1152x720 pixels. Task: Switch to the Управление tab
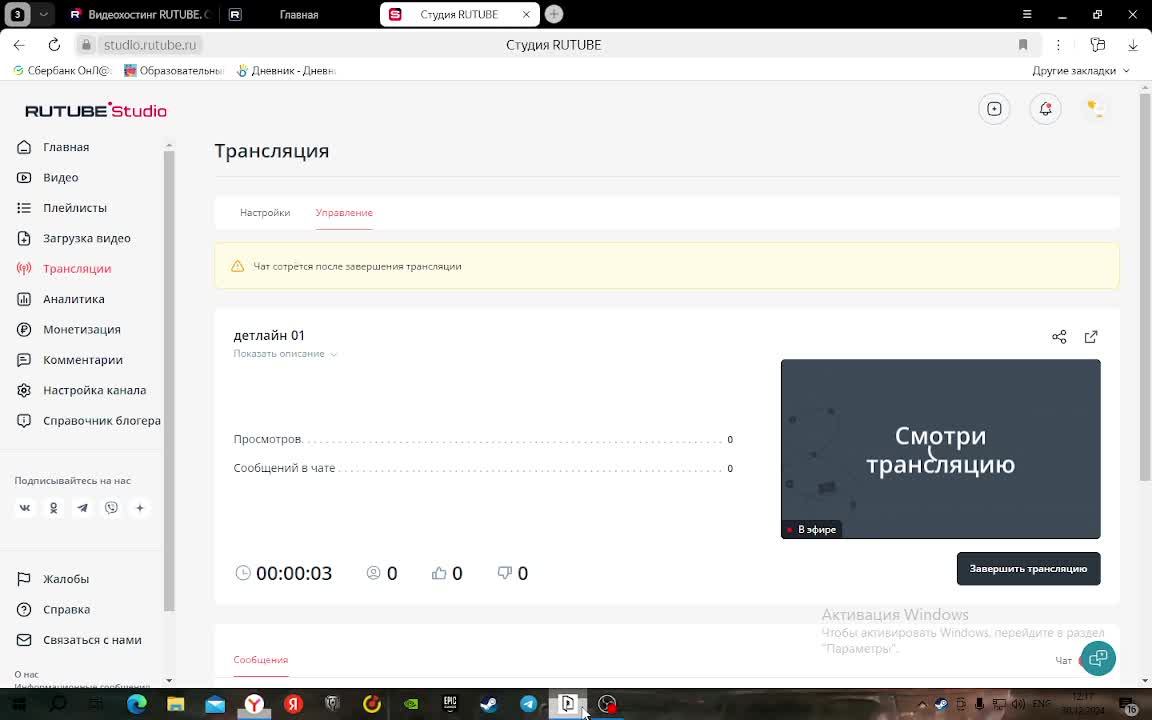coord(344,212)
